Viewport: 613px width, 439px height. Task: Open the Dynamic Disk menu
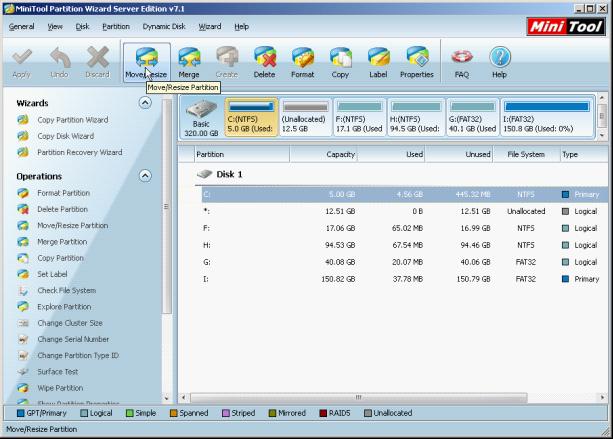(x=164, y=27)
